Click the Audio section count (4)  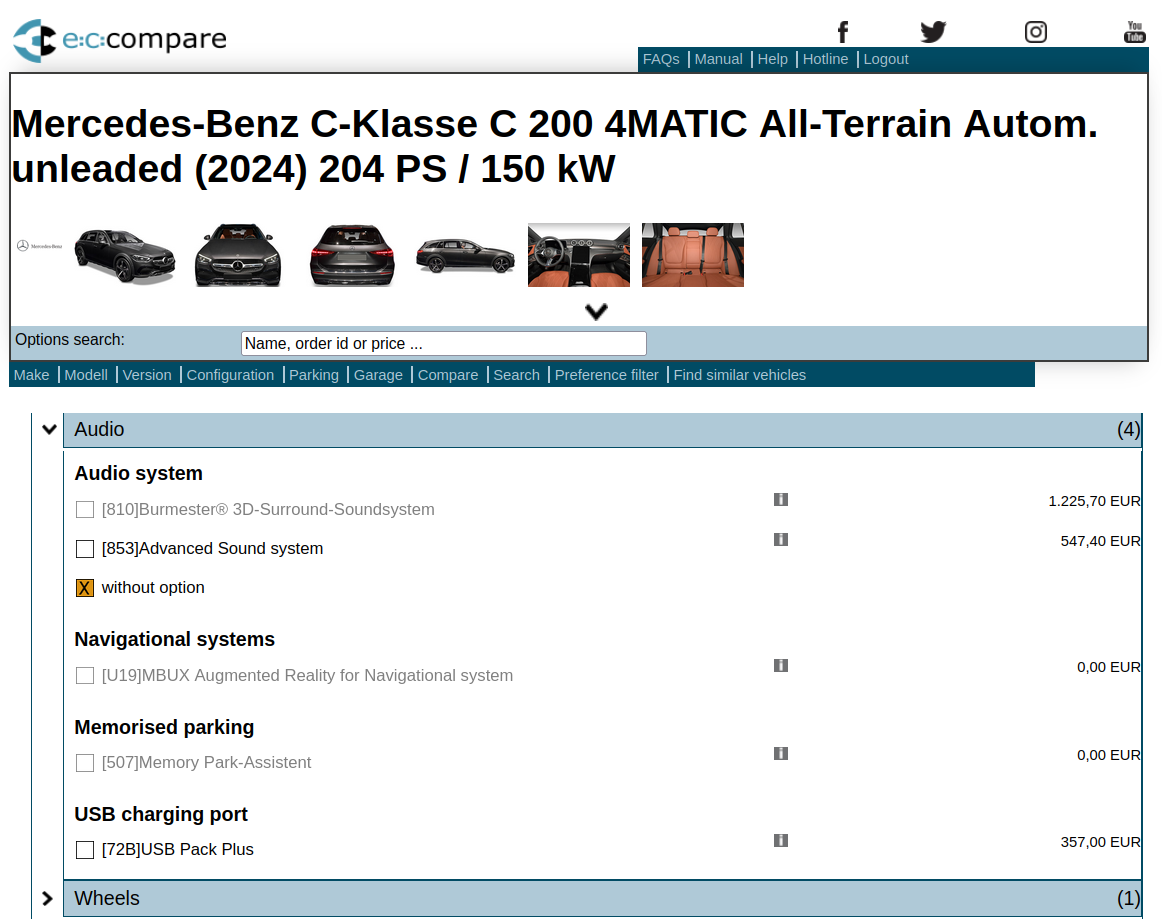[x=1129, y=430]
